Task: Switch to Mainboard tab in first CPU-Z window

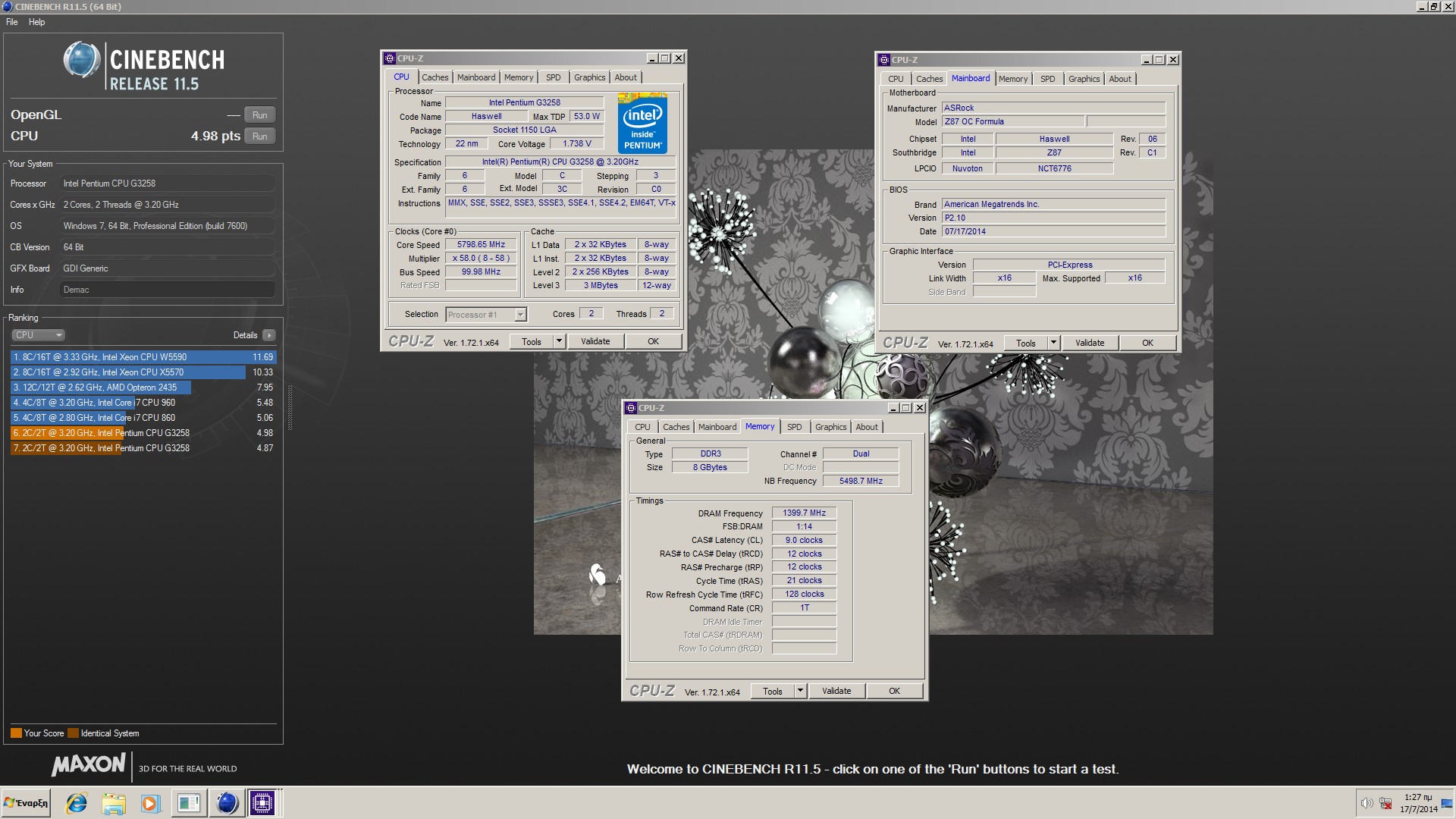Action: pos(475,77)
